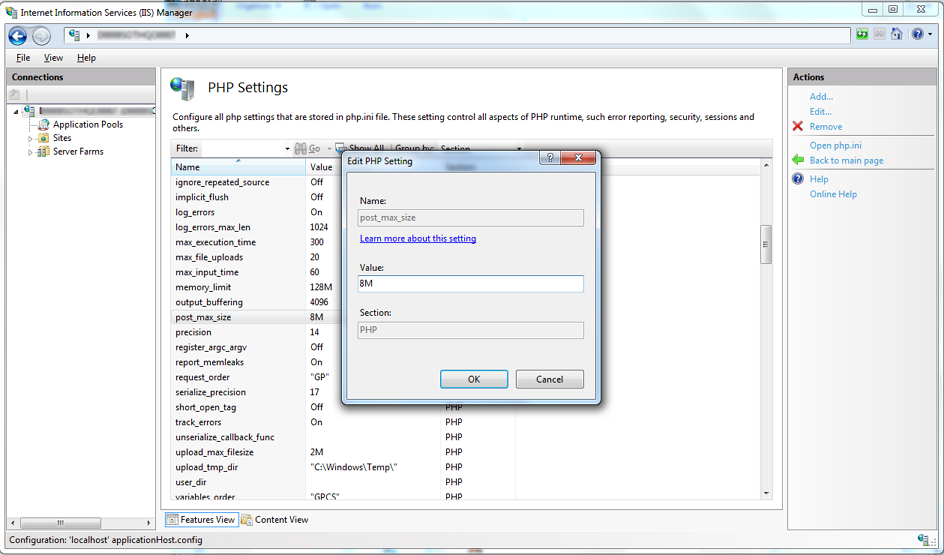Click the blue Help icon in the Actions pane
Image resolution: width=944 pixels, height=555 pixels.
798,179
